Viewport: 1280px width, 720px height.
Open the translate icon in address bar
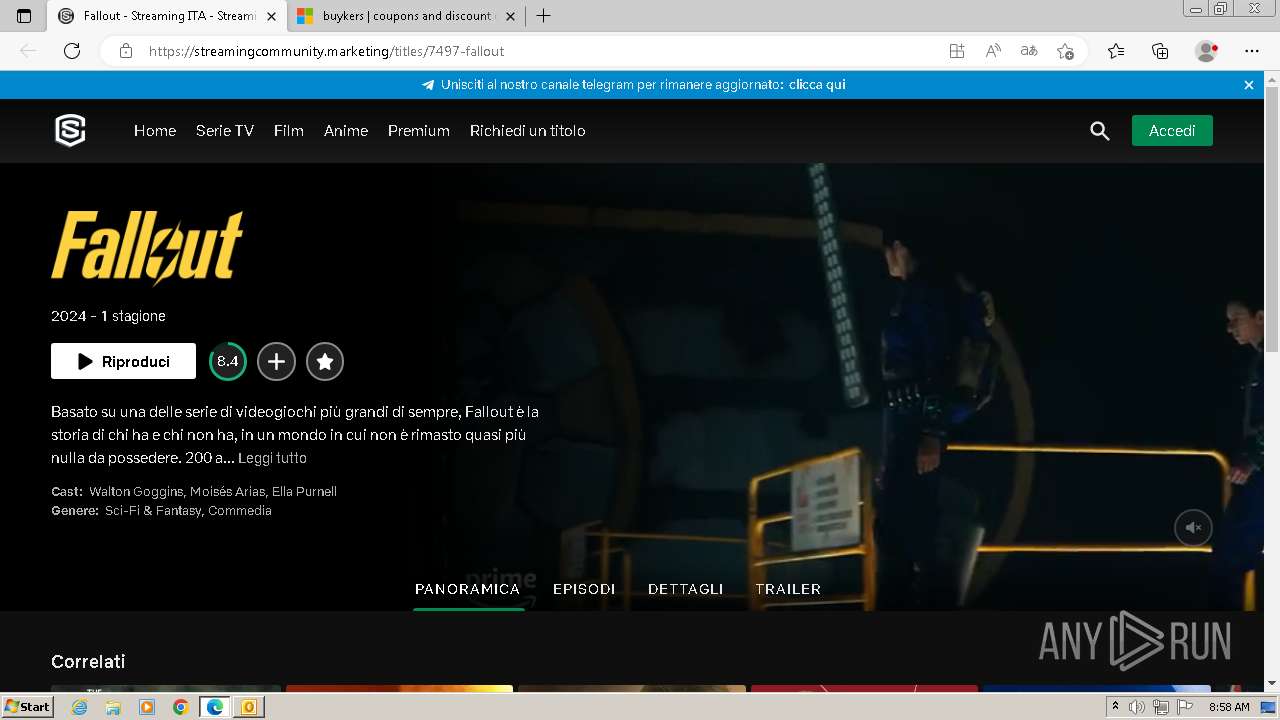pyautogui.click(x=1029, y=51)
